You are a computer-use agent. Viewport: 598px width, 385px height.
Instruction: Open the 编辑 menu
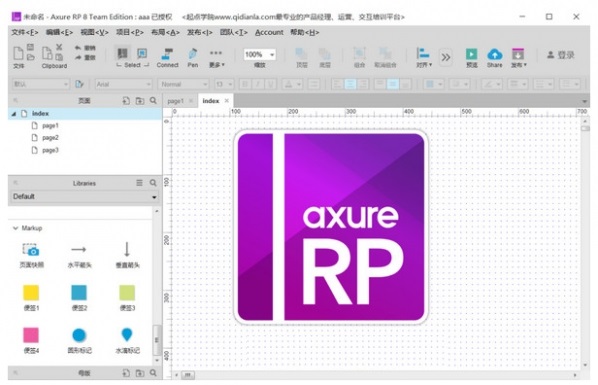coord(59,32)
